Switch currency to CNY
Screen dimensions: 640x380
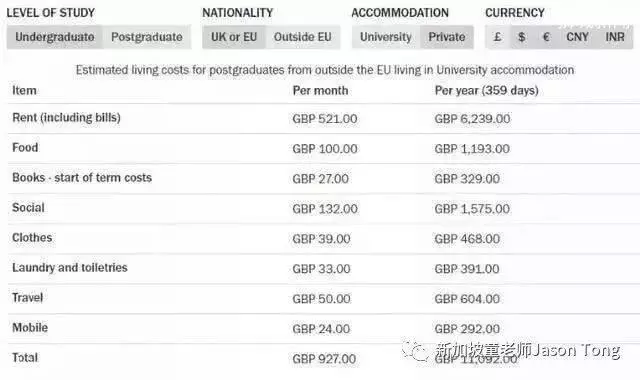pos(577,37)
